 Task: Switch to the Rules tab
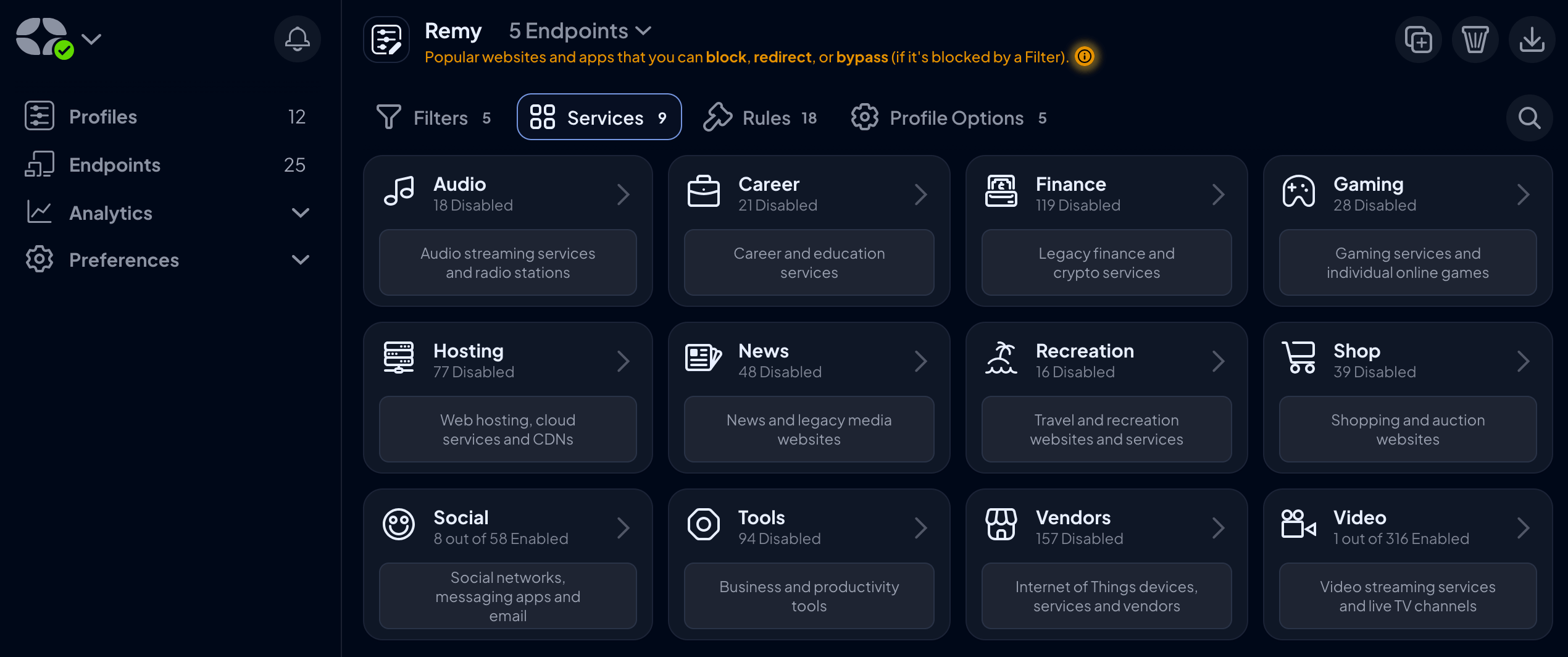pyautogui.click(x=761, y=117)
